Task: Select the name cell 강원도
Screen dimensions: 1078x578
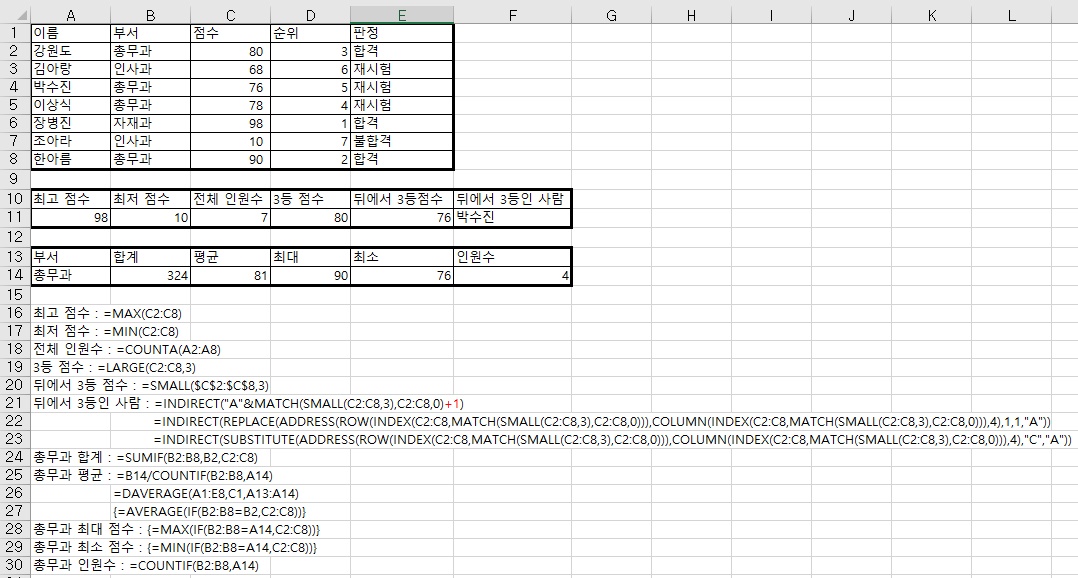Action: click(70, 51)
